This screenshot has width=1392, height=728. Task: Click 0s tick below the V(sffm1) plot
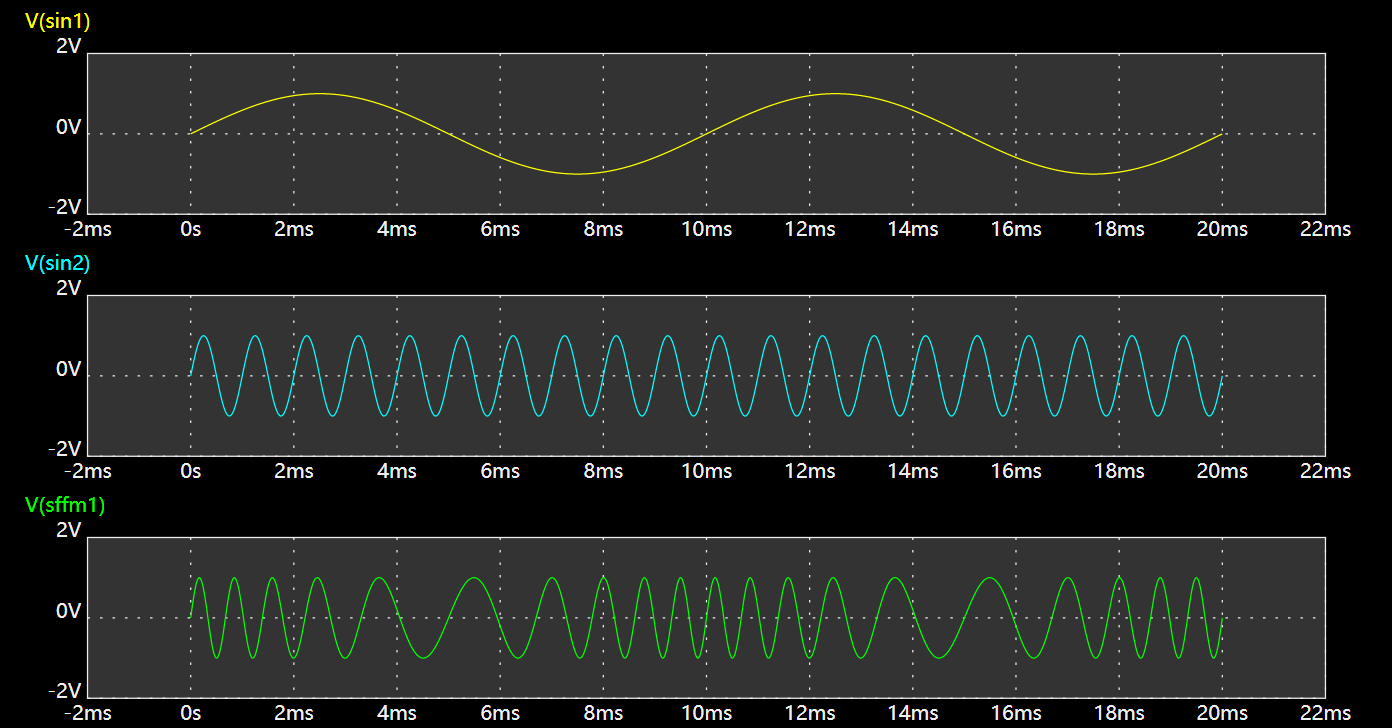coord(190,713)
